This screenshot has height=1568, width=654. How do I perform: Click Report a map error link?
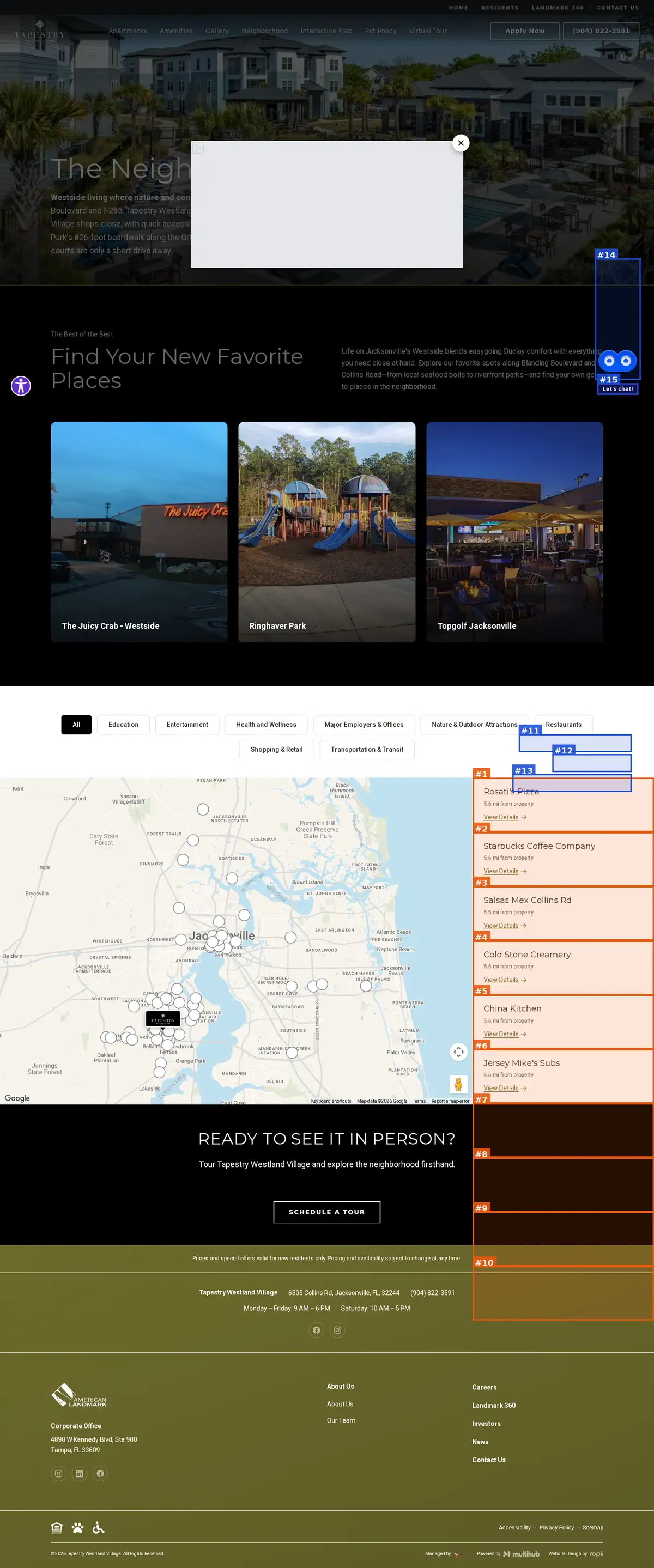click(x=450, y=1101)
